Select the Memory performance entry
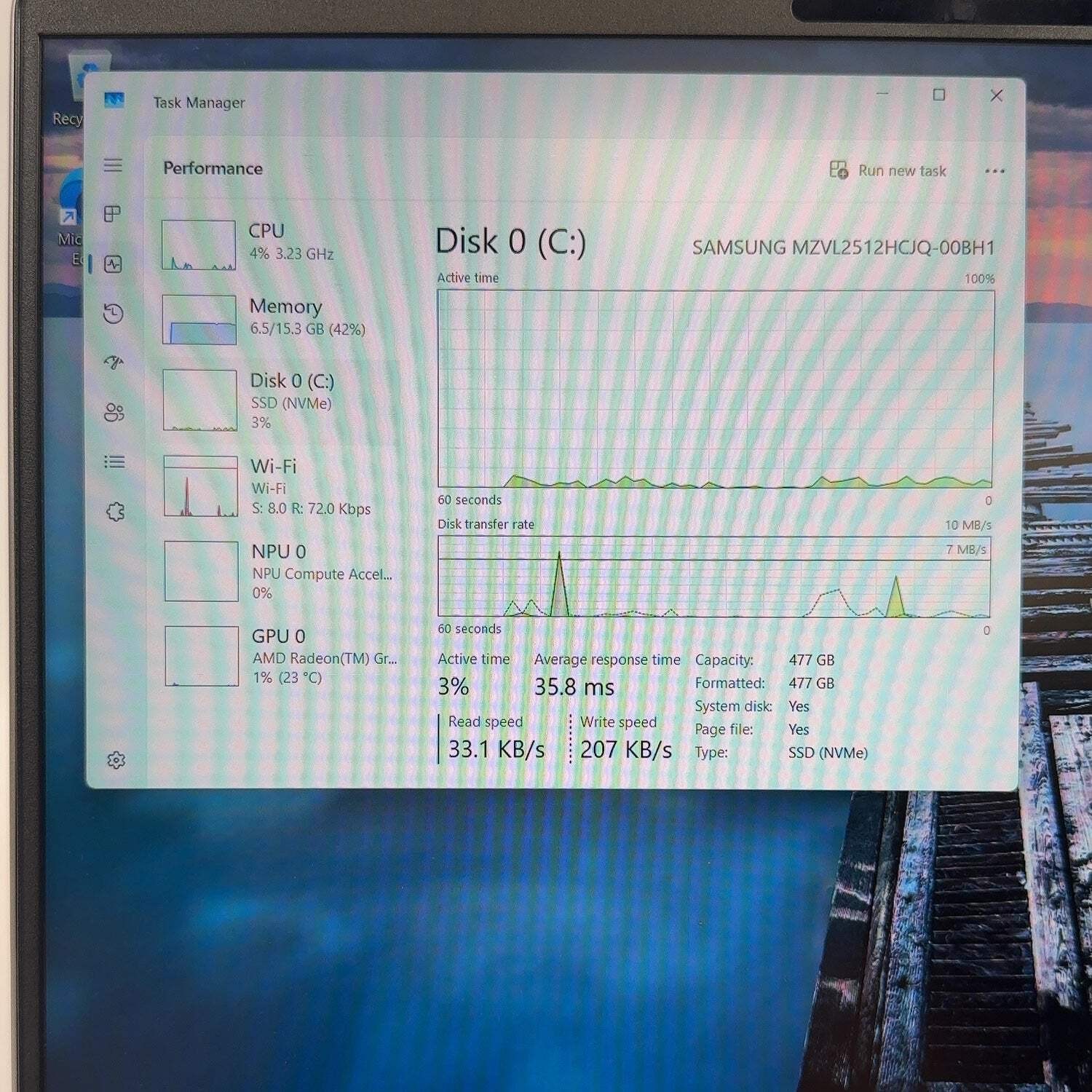The image size is (1092, 1092). 280,319
